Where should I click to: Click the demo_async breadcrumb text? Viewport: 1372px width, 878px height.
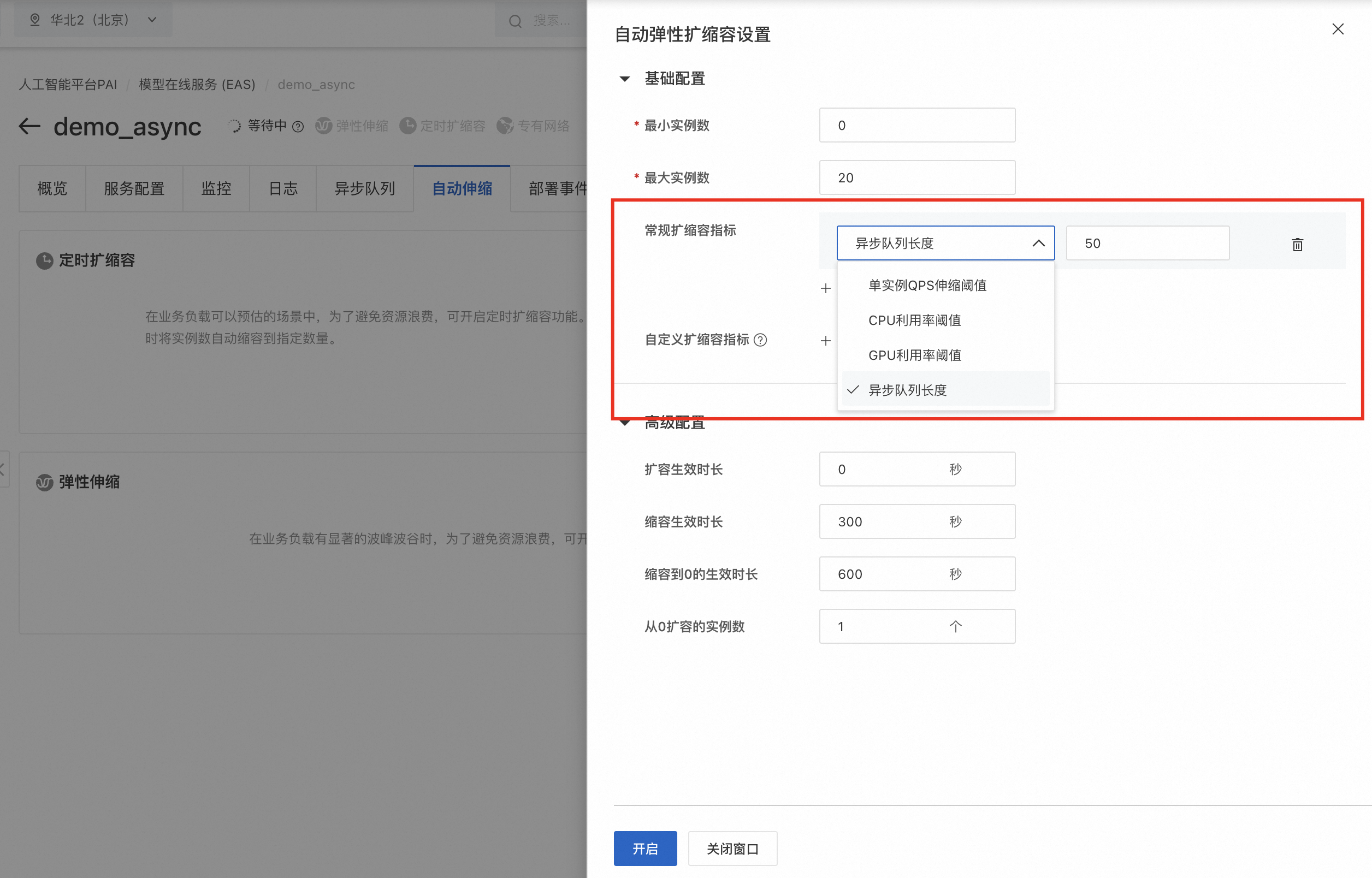316,85
